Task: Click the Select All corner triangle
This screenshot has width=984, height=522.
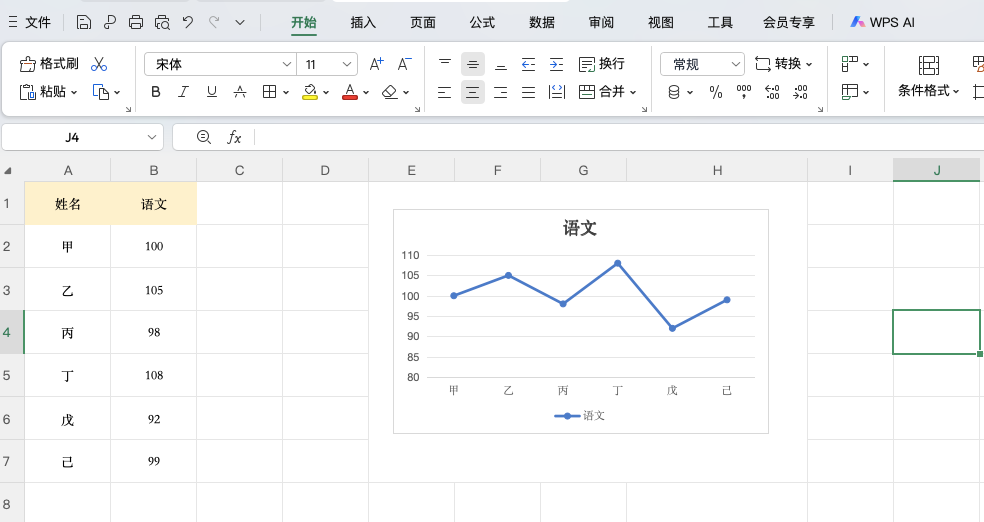Action: [8, 171]
